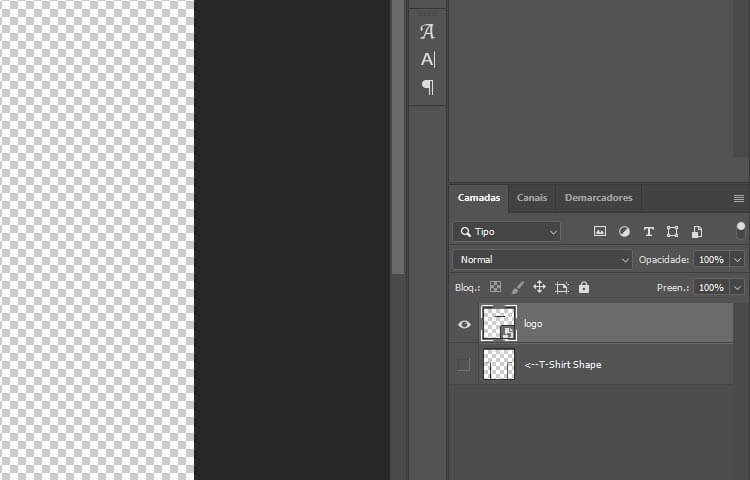Filter layers by adjustment layer type

pos(624,231)
